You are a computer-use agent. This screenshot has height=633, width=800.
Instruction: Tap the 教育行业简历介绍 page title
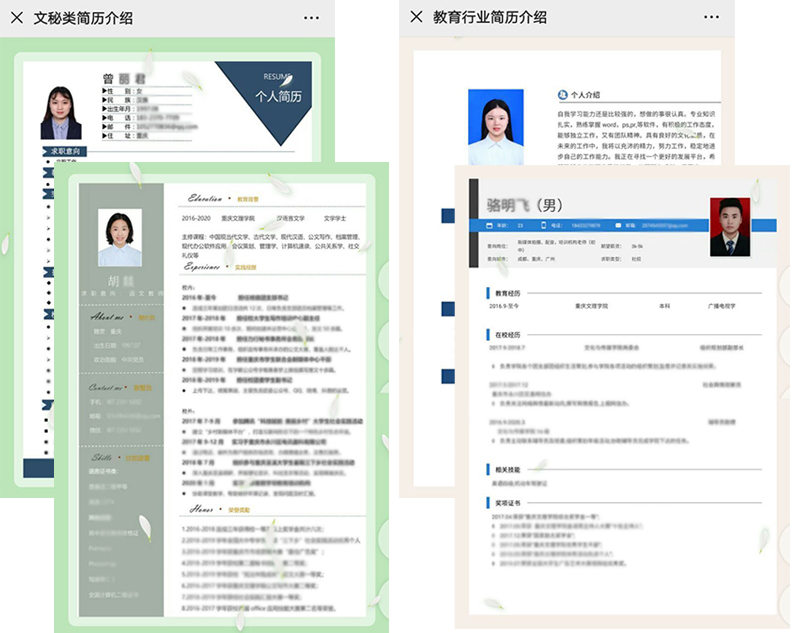490,18
